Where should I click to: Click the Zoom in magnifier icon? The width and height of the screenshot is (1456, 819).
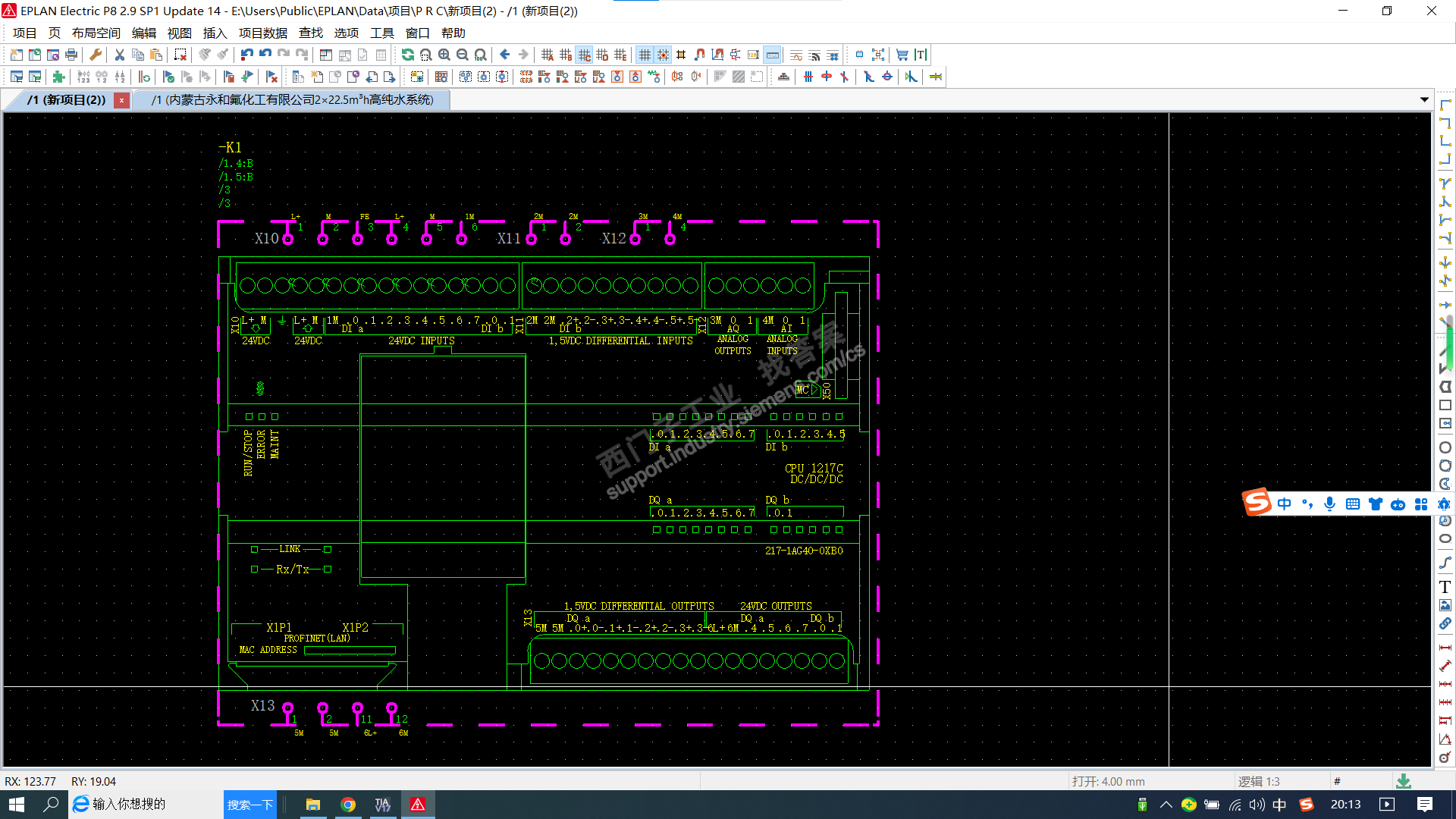(x=444, y=55)
